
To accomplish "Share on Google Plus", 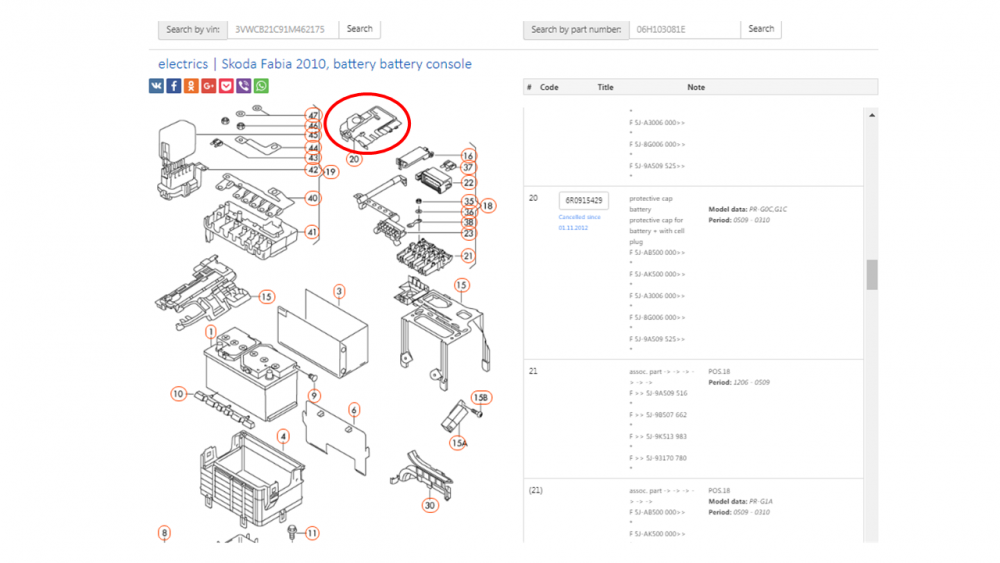I will 209,86.
